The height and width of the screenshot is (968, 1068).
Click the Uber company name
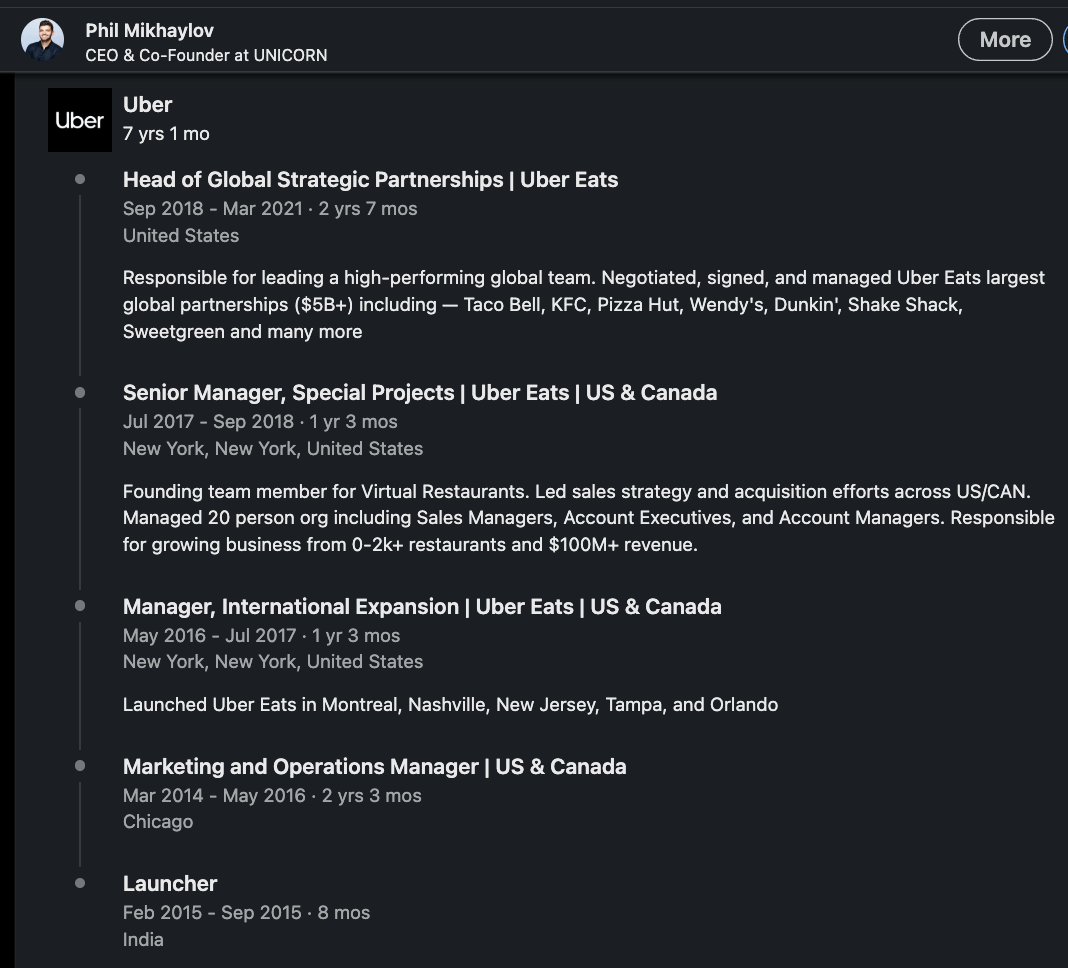coord(147,104)
